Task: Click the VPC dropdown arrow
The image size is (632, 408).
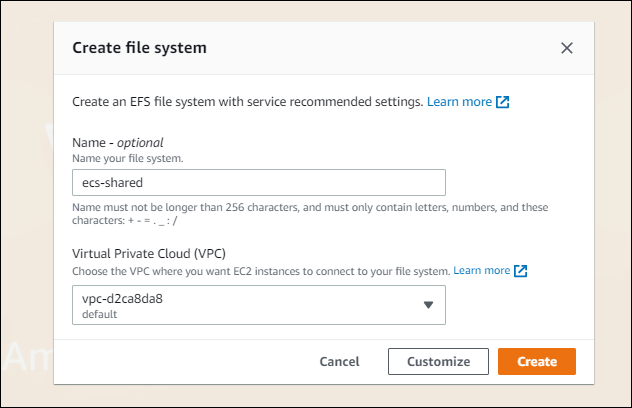Action: tap(428, 305)
